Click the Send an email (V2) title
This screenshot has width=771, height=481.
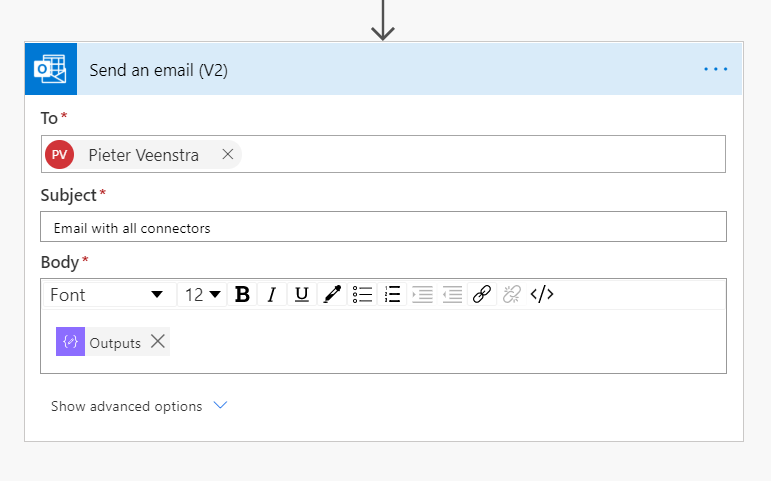point(158,70)
